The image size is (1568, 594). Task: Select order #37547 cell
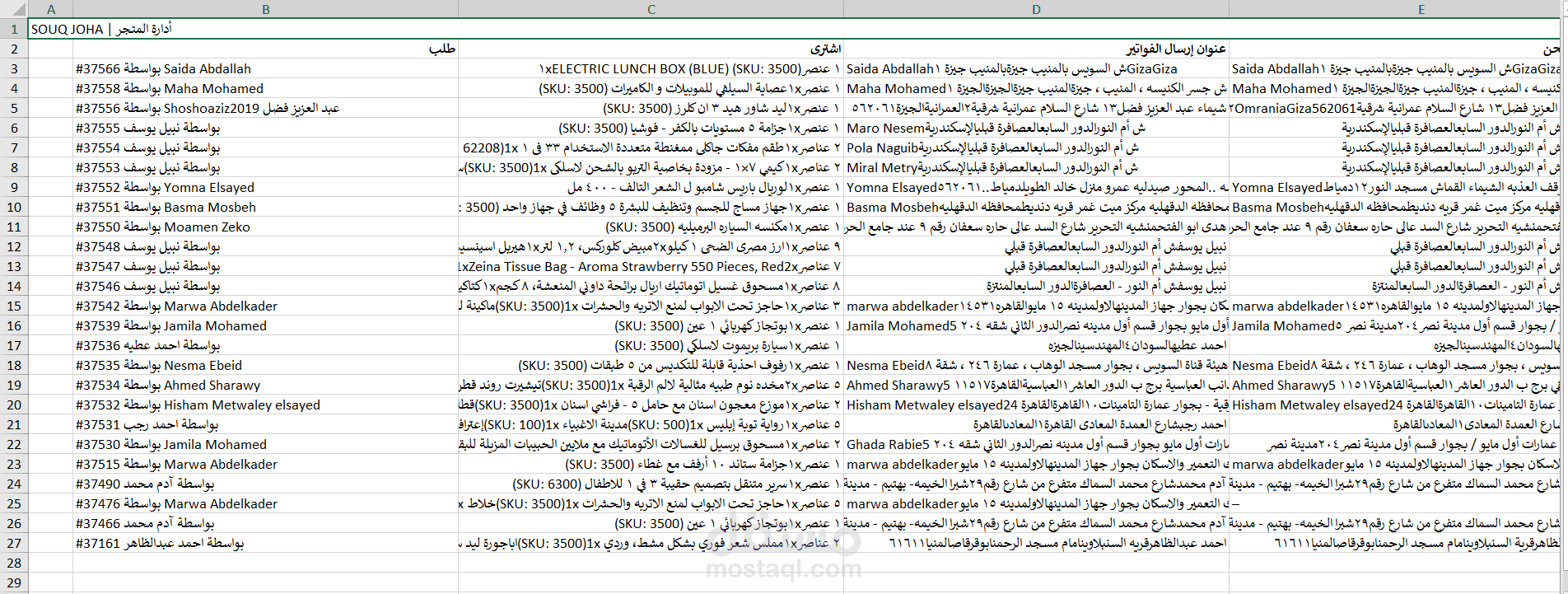265,266
